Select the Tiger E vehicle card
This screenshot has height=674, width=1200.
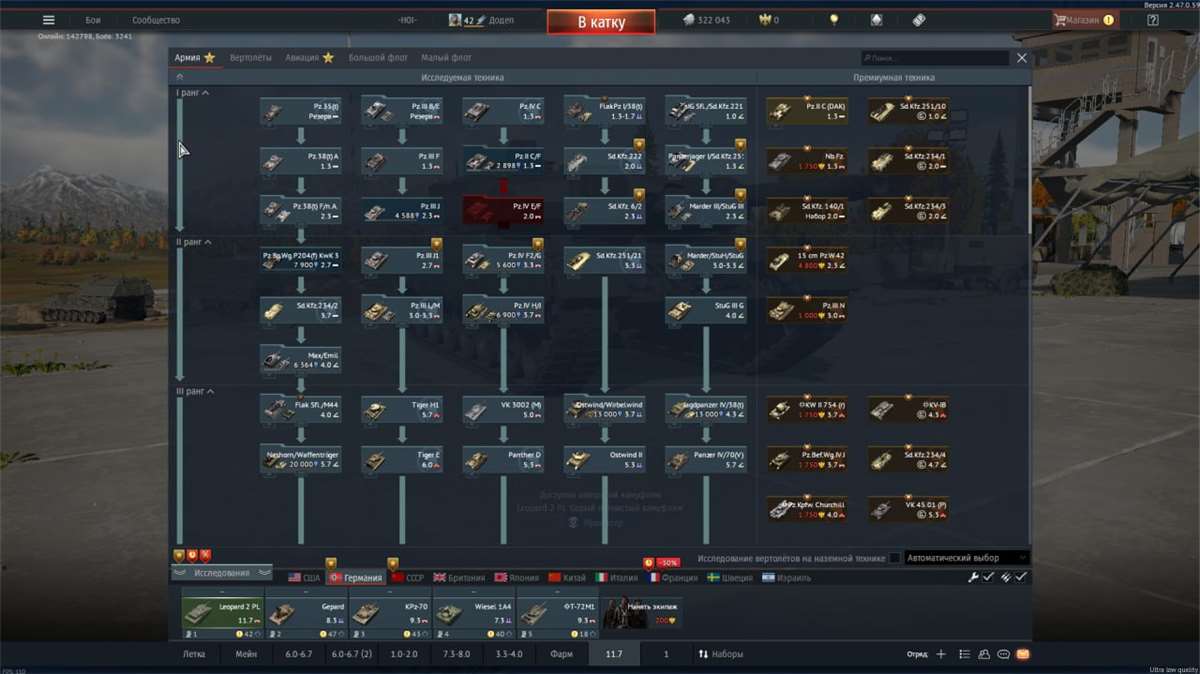[x=402, y=459]
